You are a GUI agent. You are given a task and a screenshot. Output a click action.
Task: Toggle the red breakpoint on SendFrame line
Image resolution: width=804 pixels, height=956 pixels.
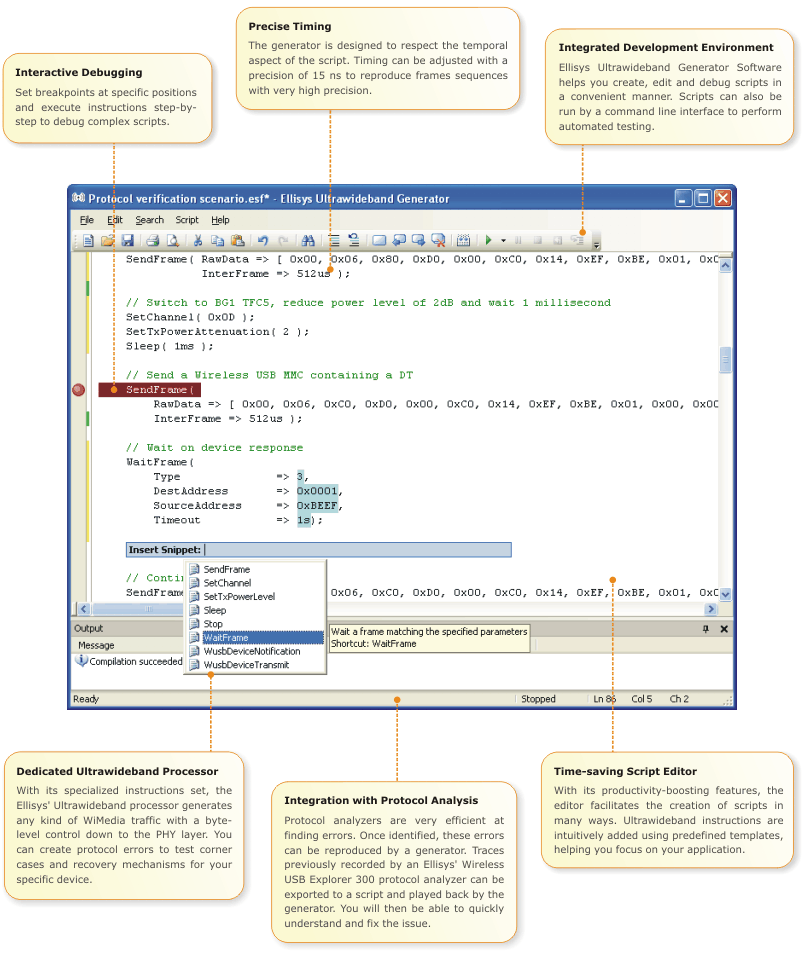tap(79, 390)
